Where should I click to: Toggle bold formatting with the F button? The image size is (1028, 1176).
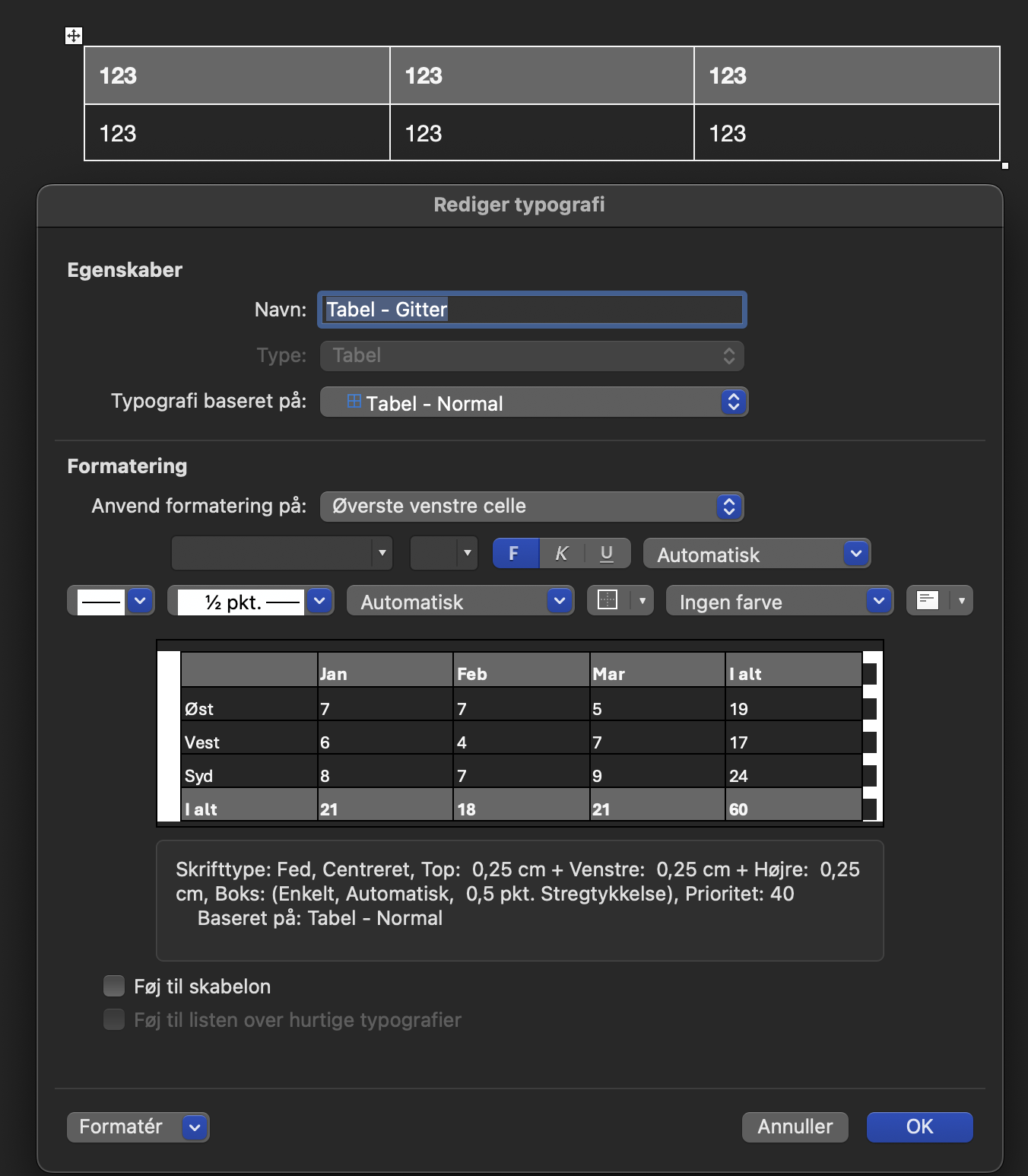[516, 554]
